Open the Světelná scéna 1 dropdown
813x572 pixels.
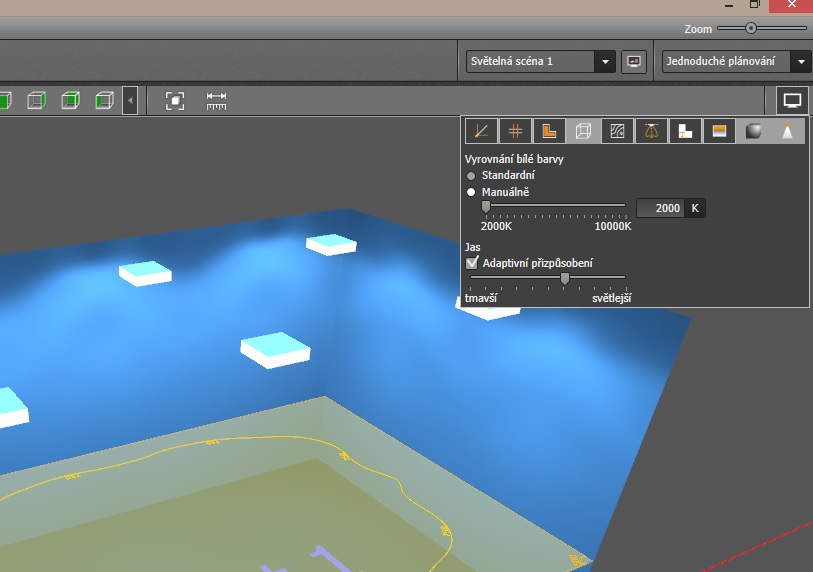(604, 62)
